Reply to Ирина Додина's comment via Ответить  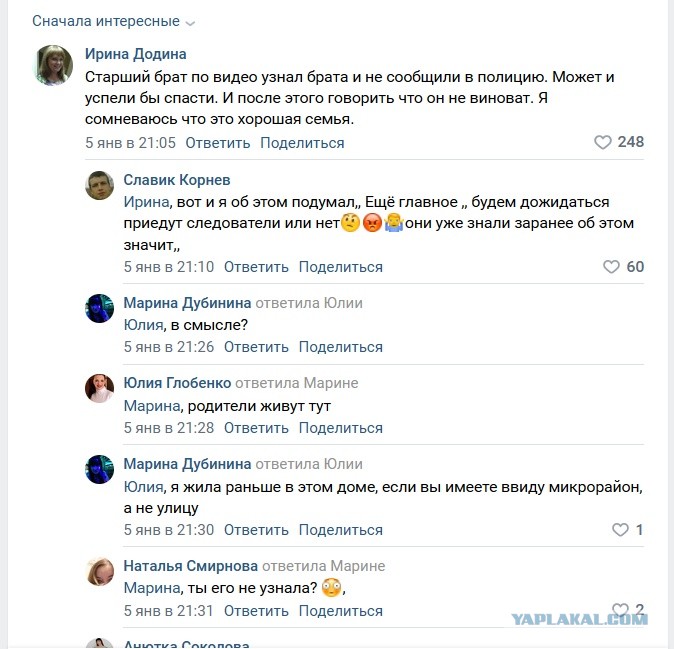[218, 143]
